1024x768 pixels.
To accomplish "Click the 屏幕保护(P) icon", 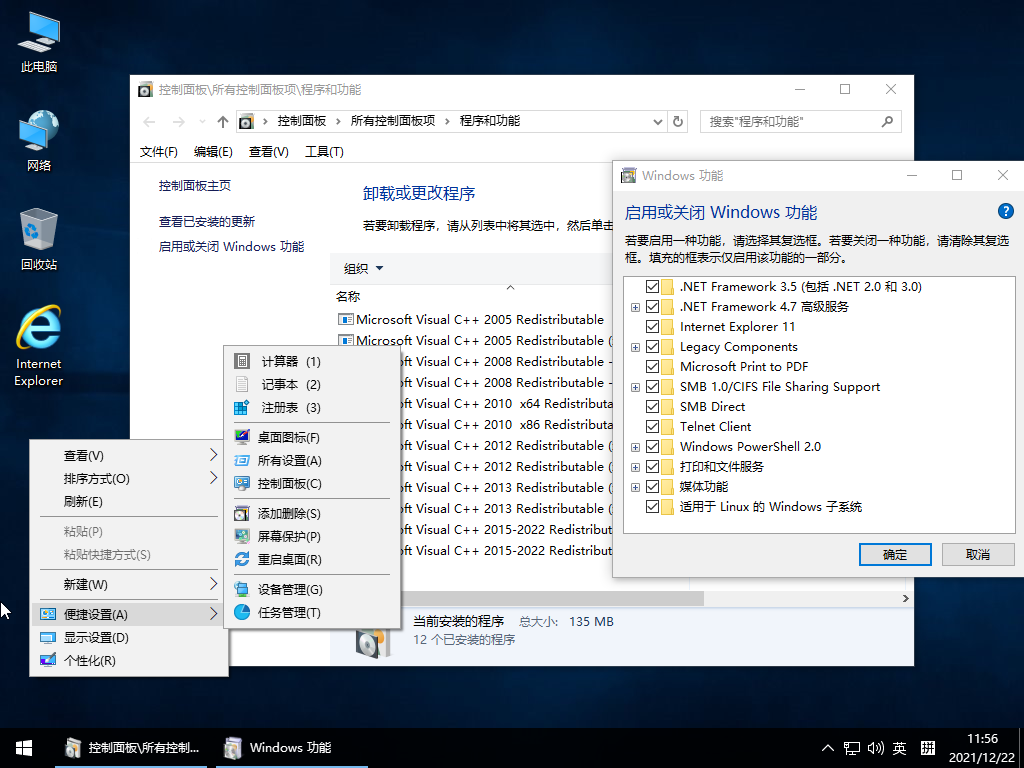I will (242, 536).
